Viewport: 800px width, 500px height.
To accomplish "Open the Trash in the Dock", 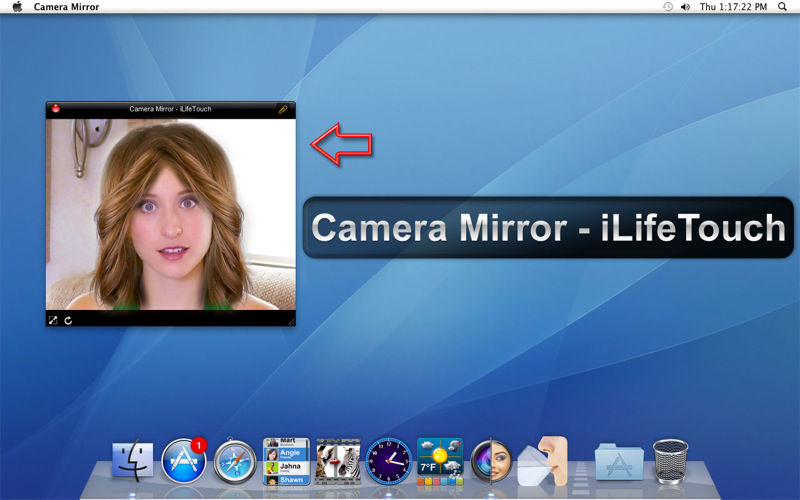I will point(670,461).
